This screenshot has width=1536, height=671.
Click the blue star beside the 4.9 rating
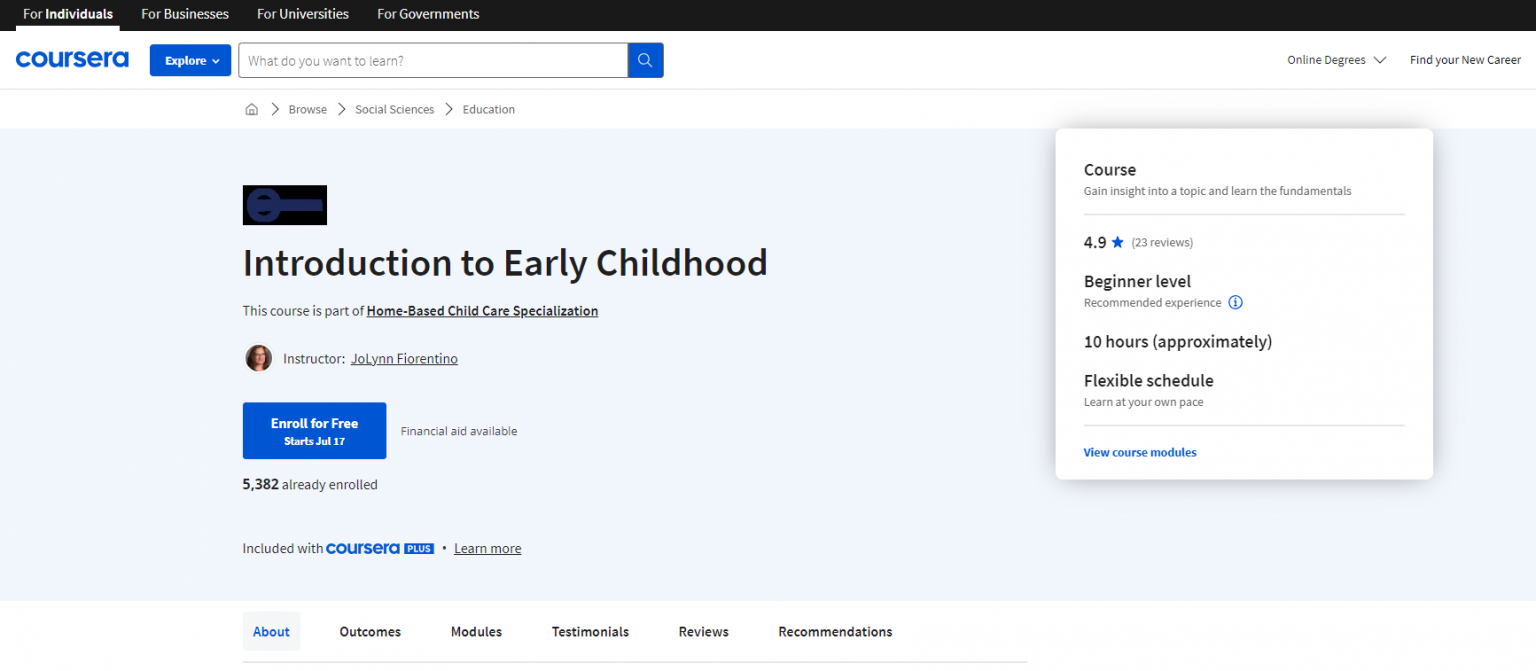[x=1119, y=241]
